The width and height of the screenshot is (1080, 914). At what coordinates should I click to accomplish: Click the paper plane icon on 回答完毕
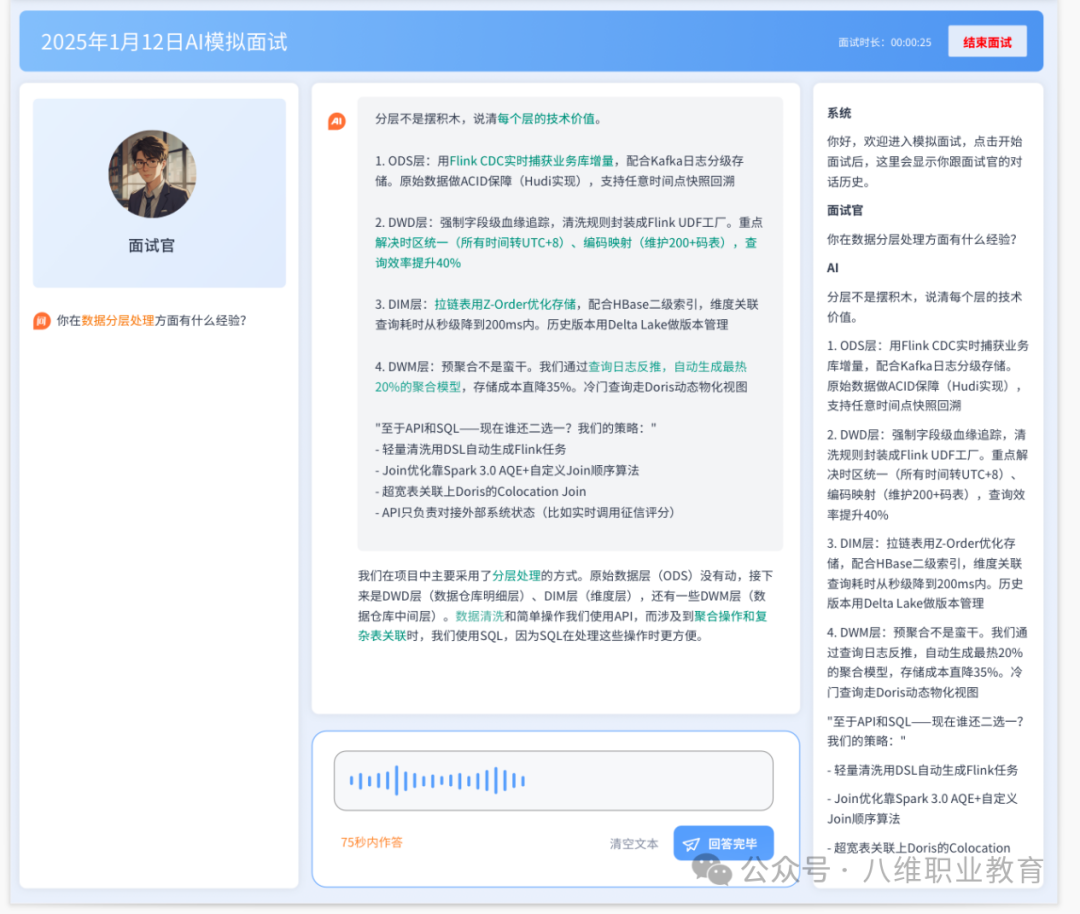click(x=691, y=844)
